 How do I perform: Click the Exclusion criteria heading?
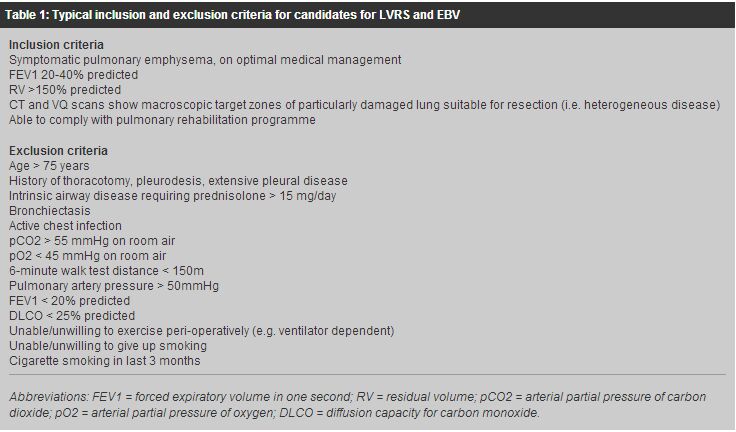tap(58, 151)
